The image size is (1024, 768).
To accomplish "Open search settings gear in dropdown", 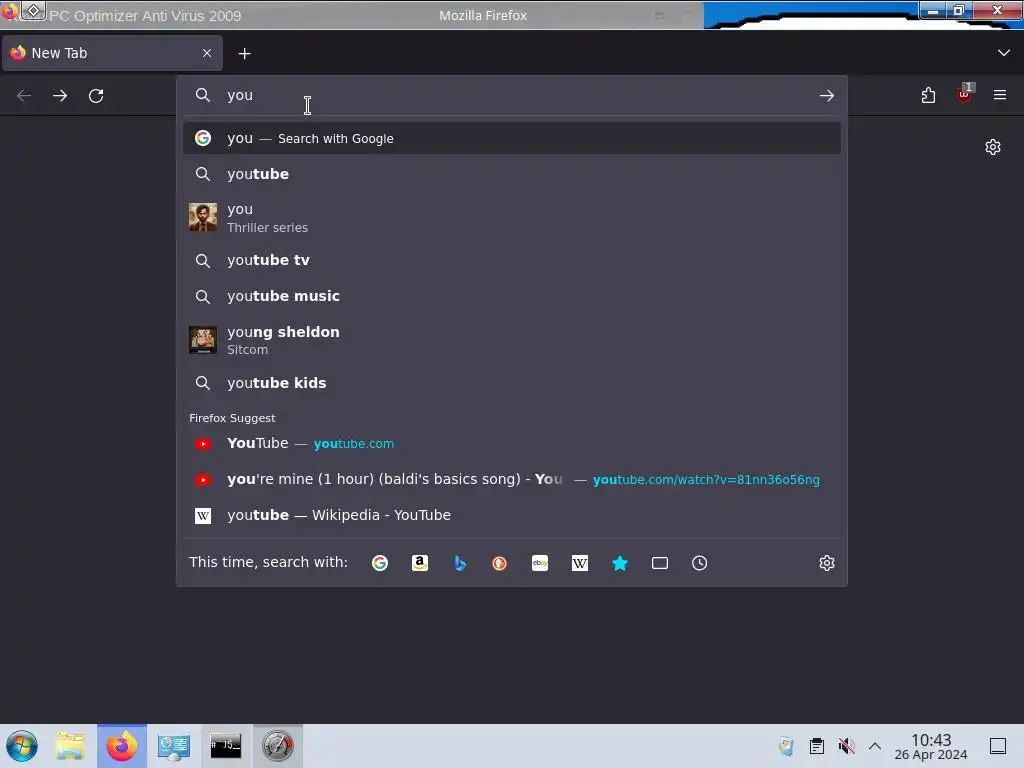I will pyautogui.click(x=827, y=563).
